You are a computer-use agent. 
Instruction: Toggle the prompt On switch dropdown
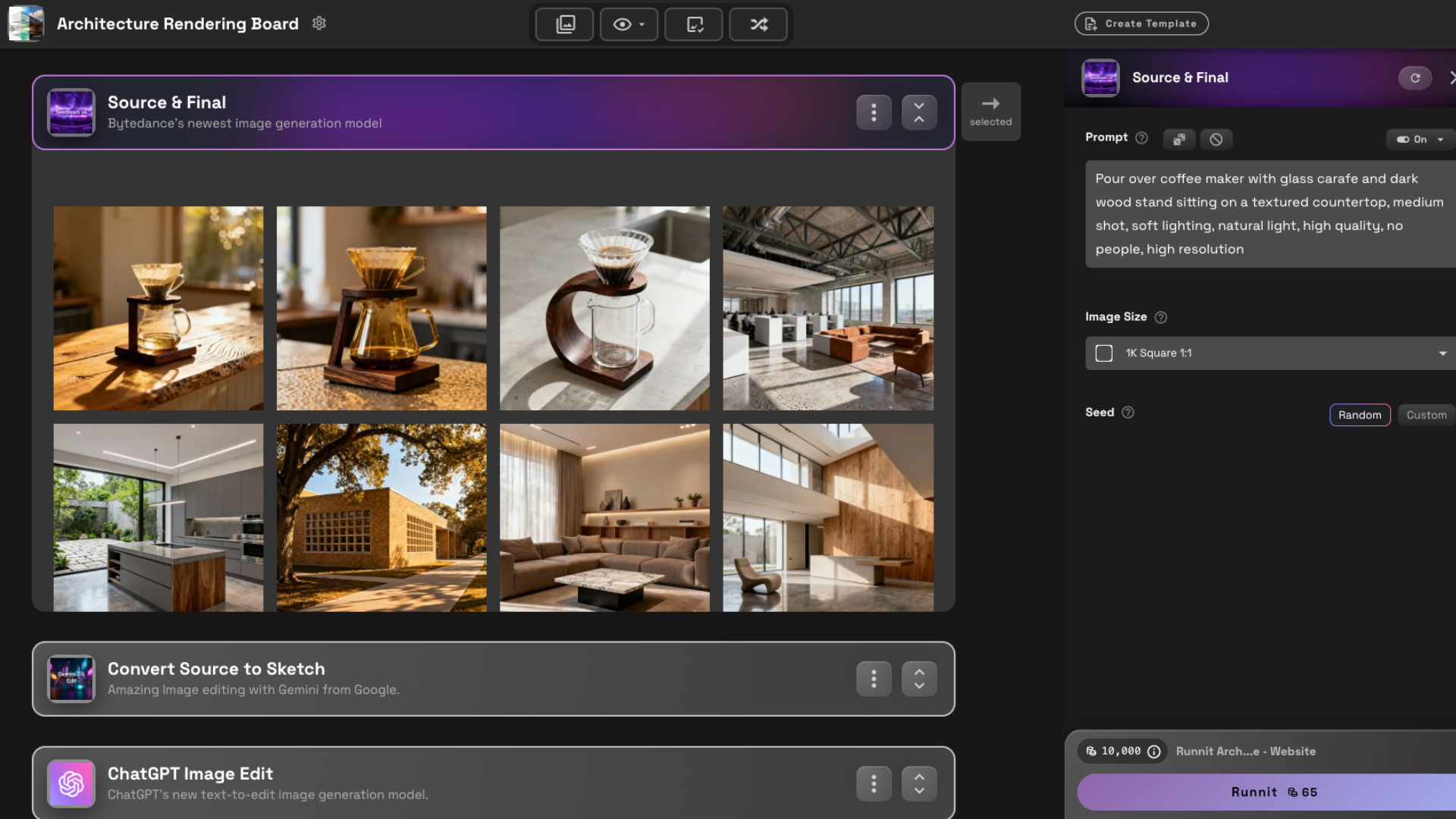coord(1420,139)
